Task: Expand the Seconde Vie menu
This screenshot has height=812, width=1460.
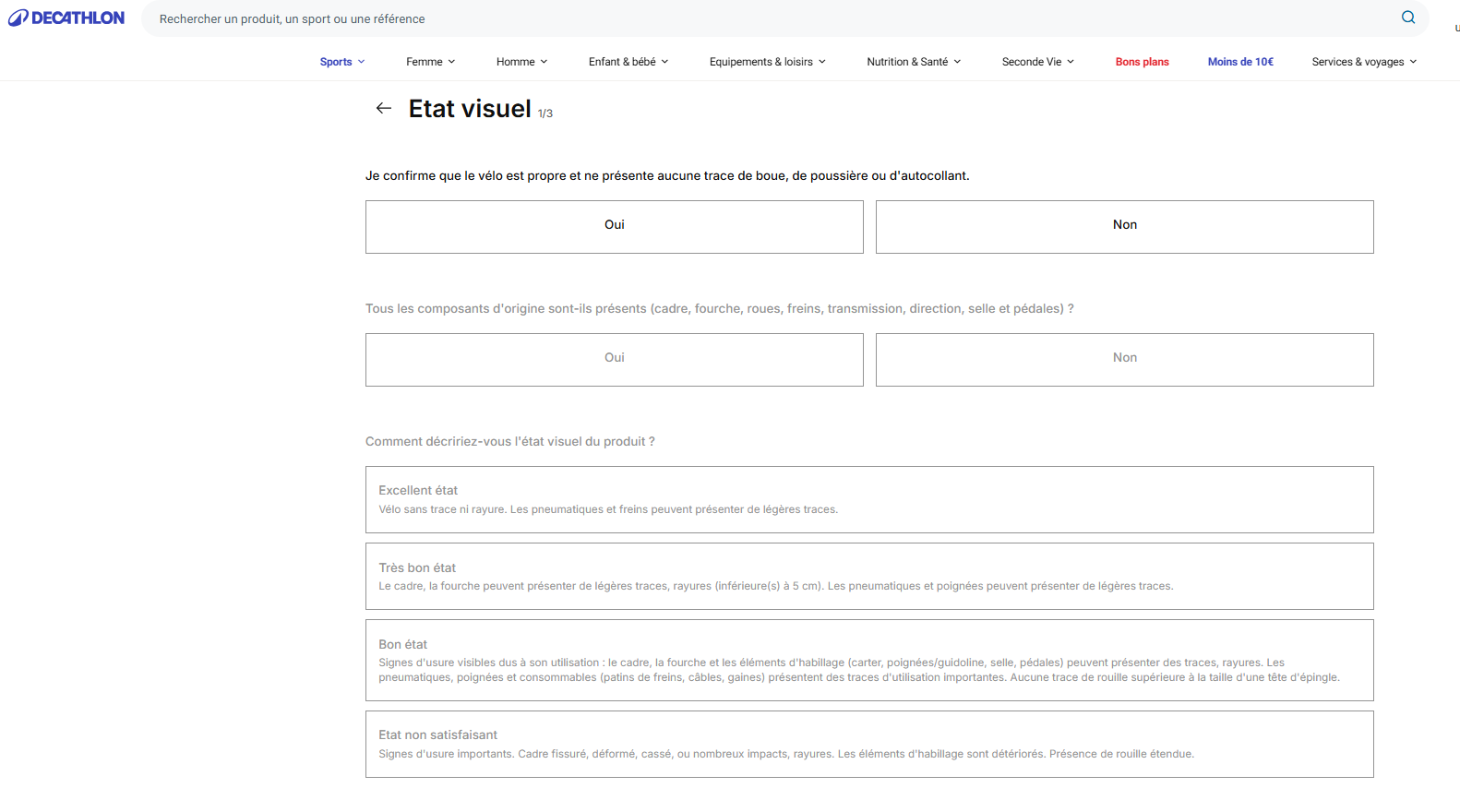Action: [x=1037, y=62]
